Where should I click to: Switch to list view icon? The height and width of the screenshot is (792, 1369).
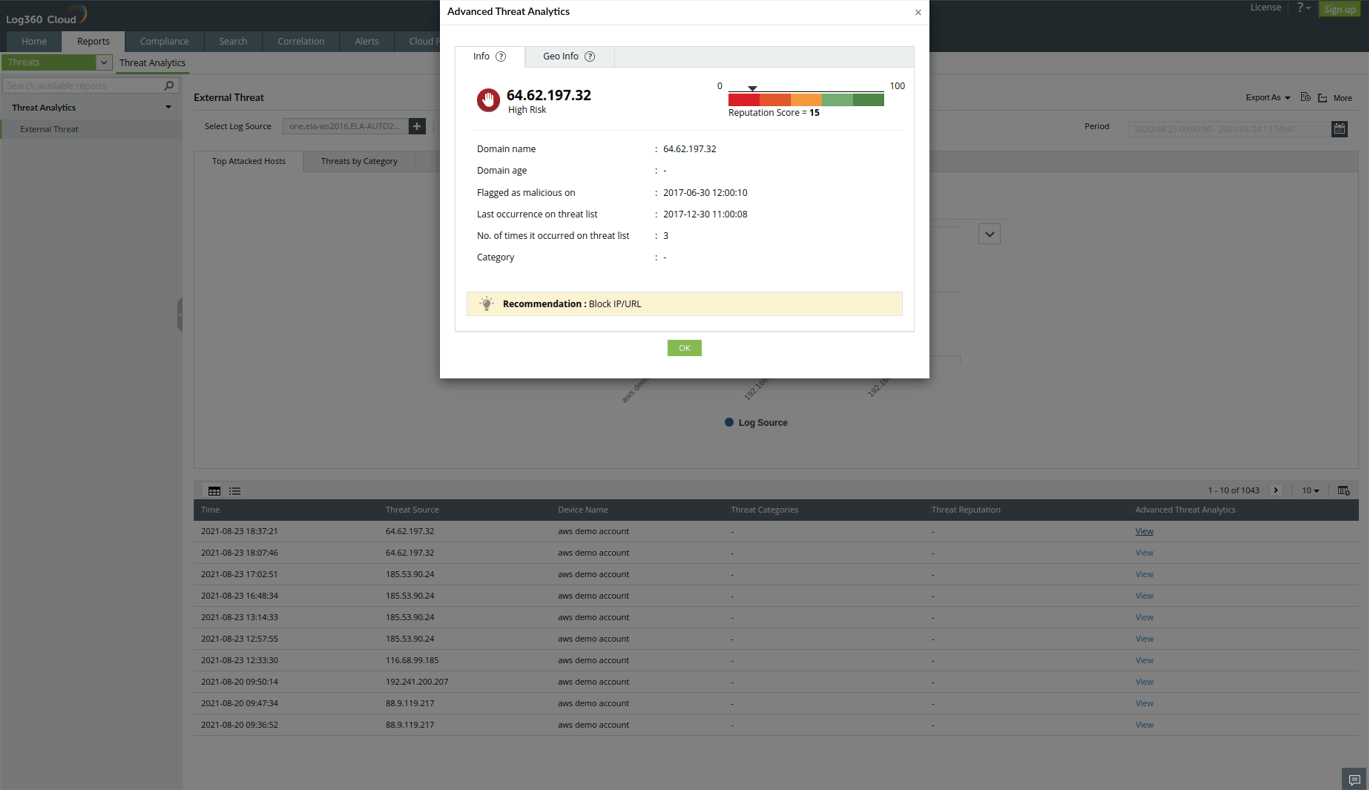point(235,491)
